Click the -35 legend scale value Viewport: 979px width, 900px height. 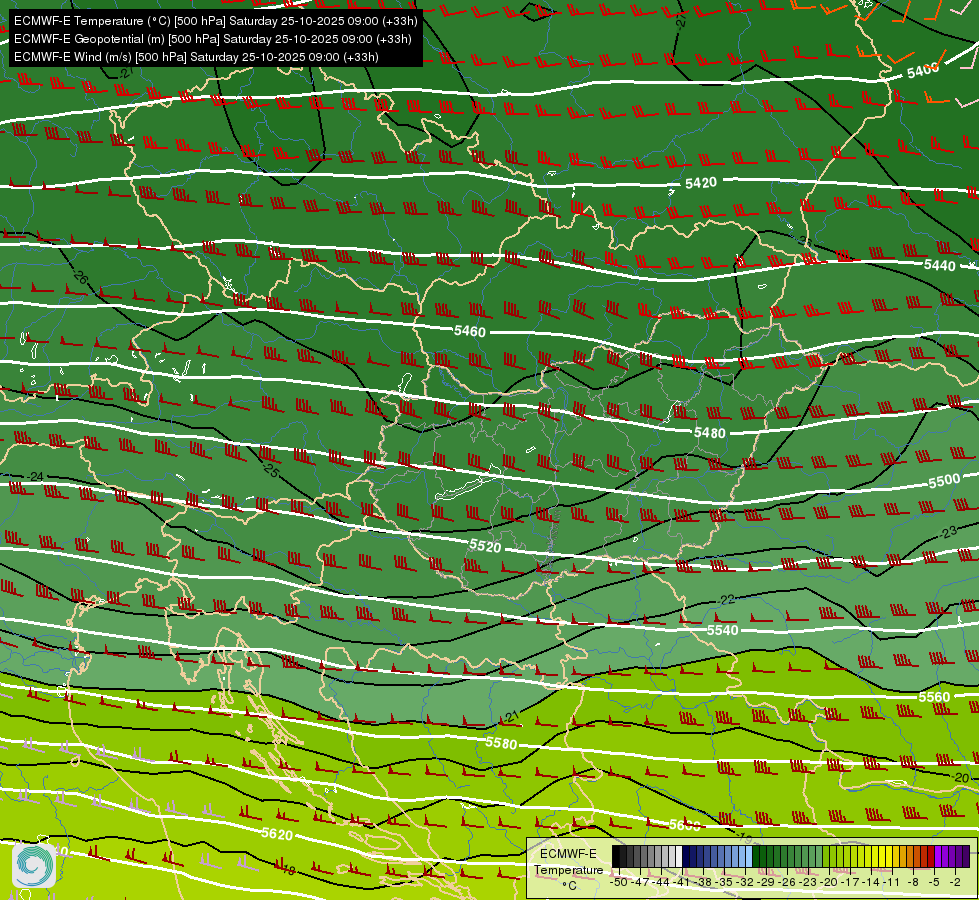point(724,883)
